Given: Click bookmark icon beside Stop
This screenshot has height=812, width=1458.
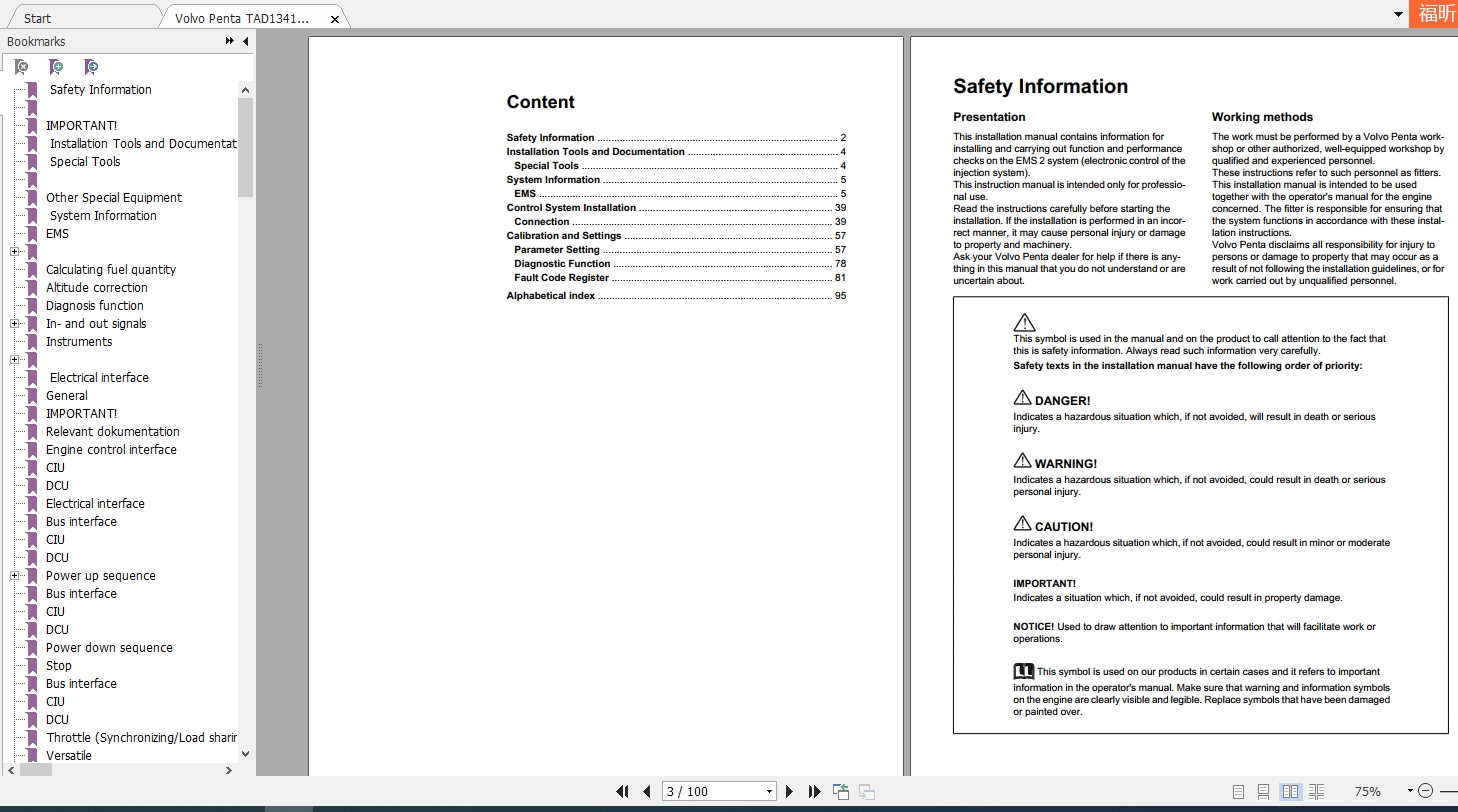Looking at the screenshot, I should pyautogui.click(x=32, y=665).
